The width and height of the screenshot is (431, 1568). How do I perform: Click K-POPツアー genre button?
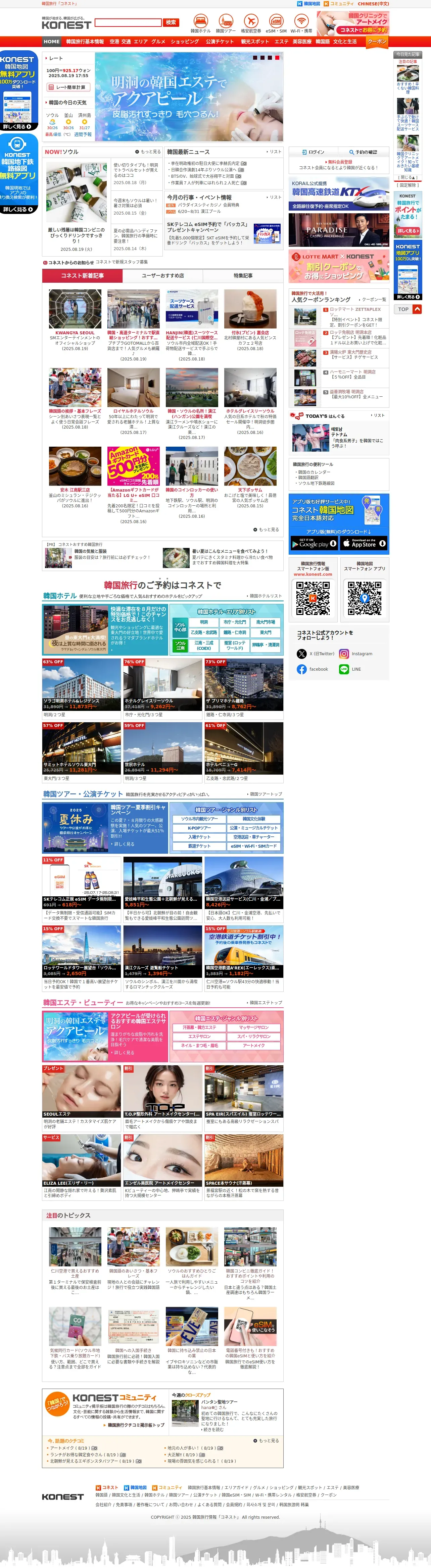pyautogui.click(x=199, y=828)
